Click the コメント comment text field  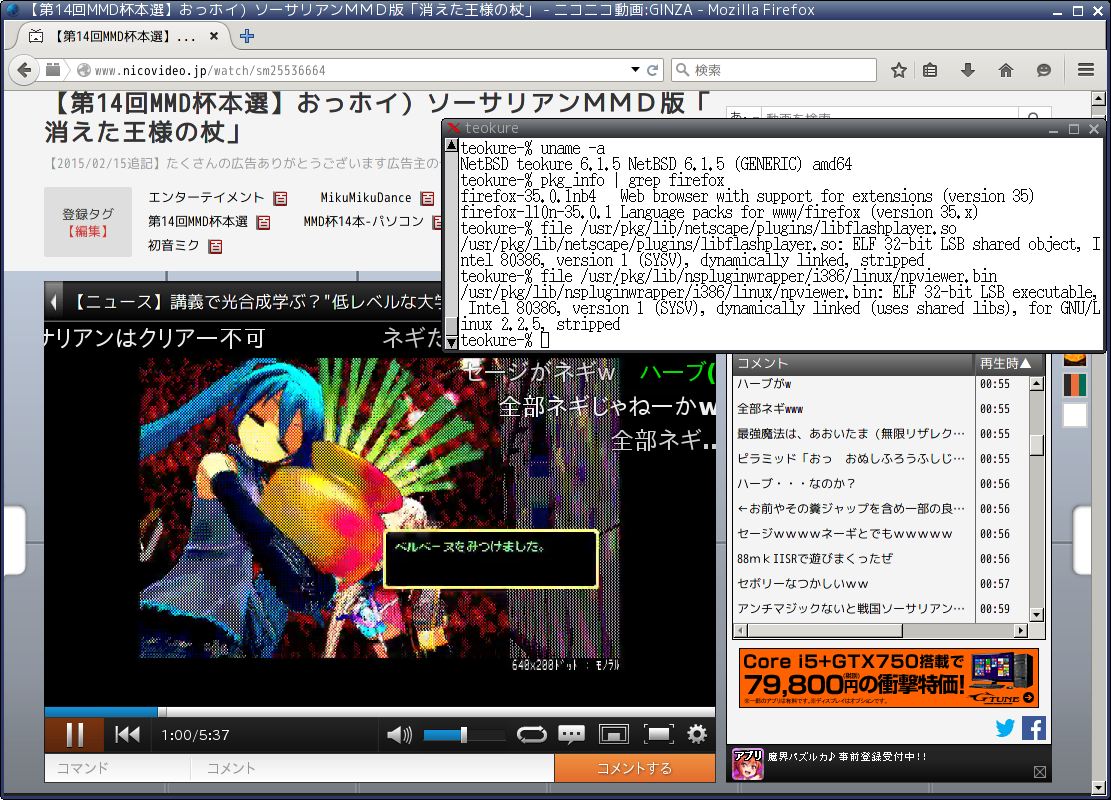[x=373, y=768]
